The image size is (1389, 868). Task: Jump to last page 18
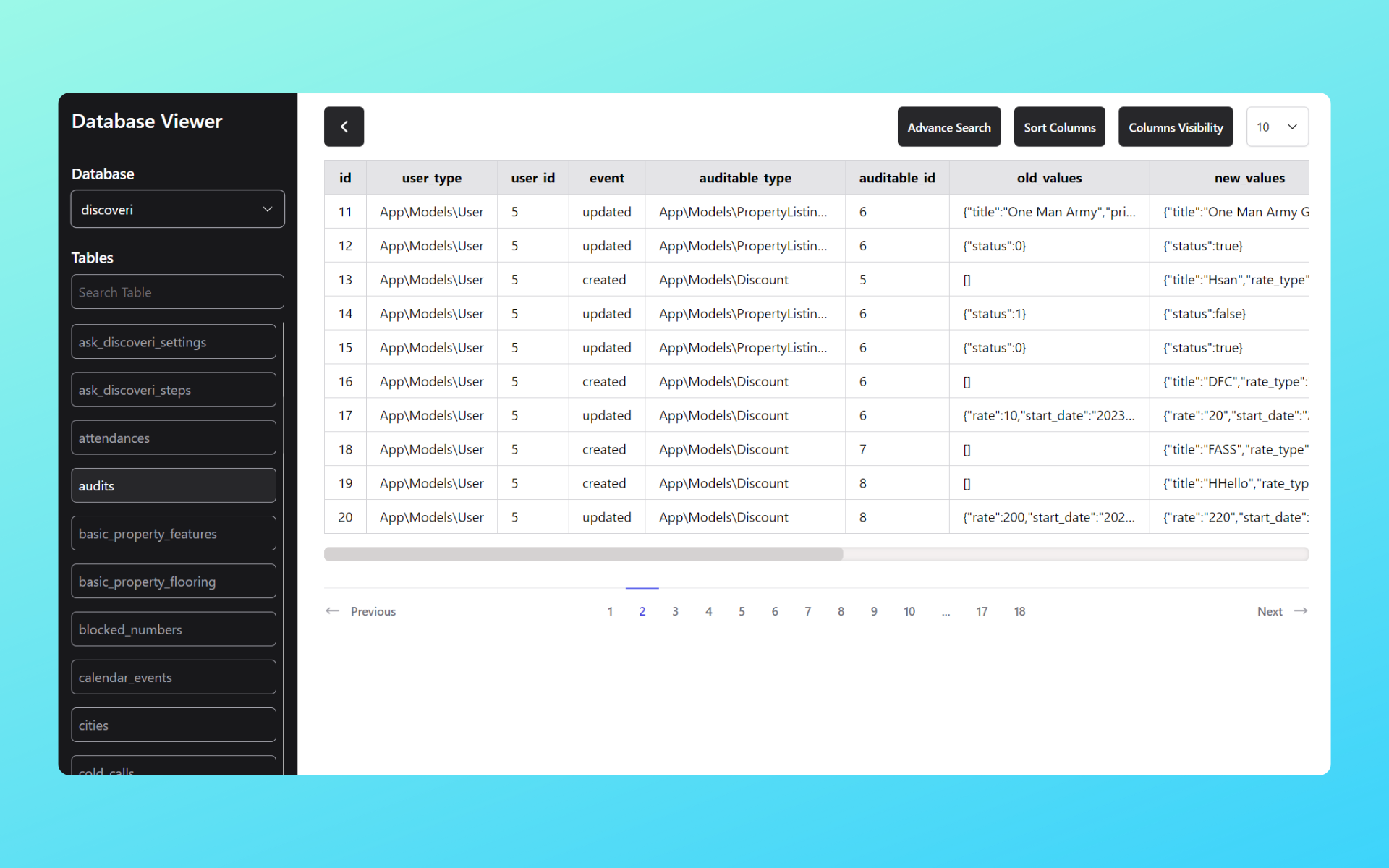pos(1019,611)
